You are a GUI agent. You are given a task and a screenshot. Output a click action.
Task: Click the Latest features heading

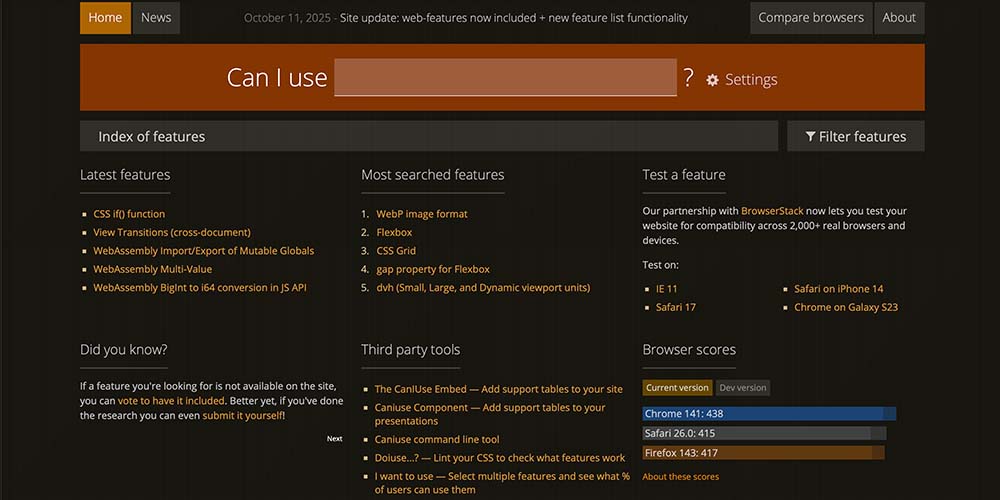point(125,175)
